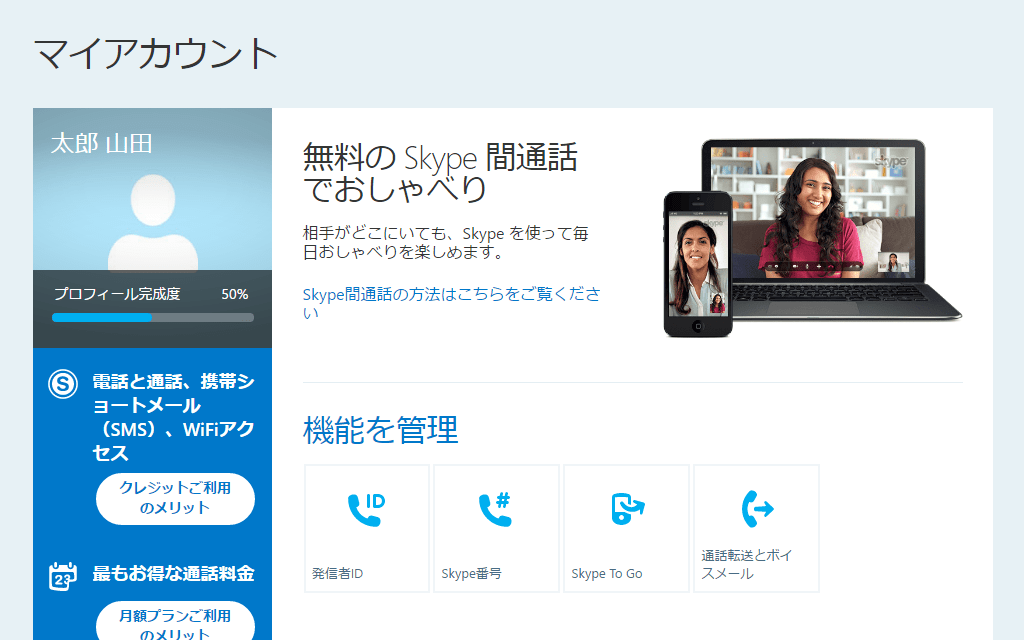Click the Skype番号 phone hash icon

click(x=496, y=509)
